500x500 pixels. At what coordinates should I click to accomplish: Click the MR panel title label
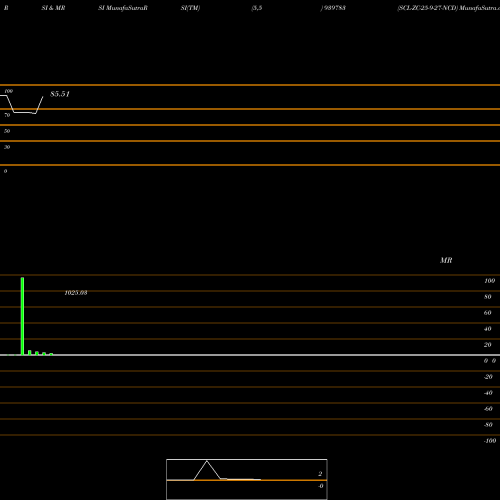pyautogui.click(x=446, y=260)
